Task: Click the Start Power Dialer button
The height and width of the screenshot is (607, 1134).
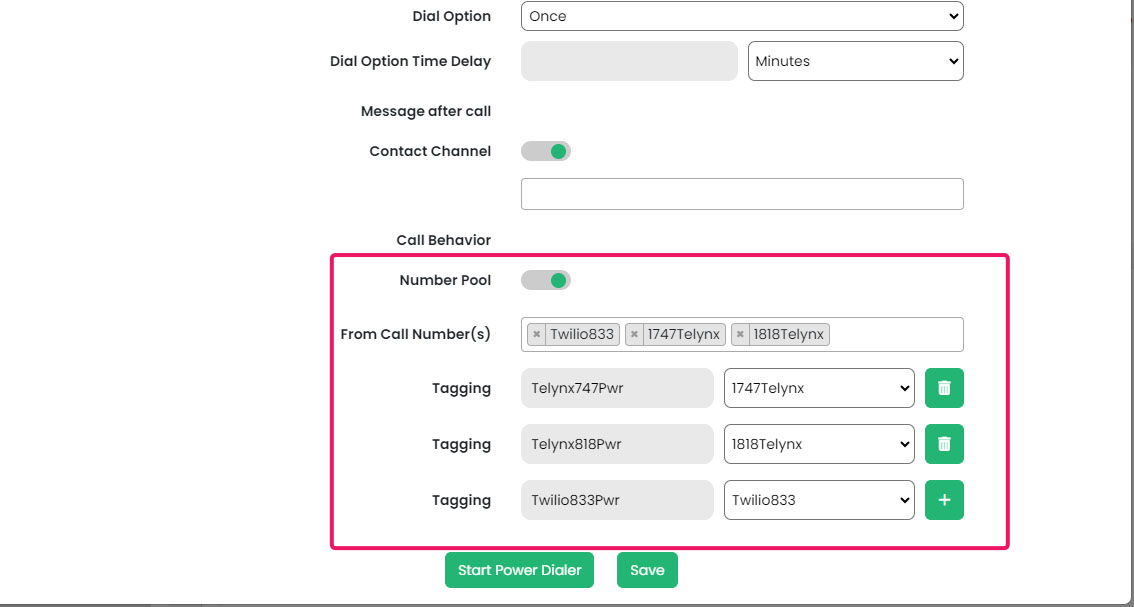Action: point(519,570)
